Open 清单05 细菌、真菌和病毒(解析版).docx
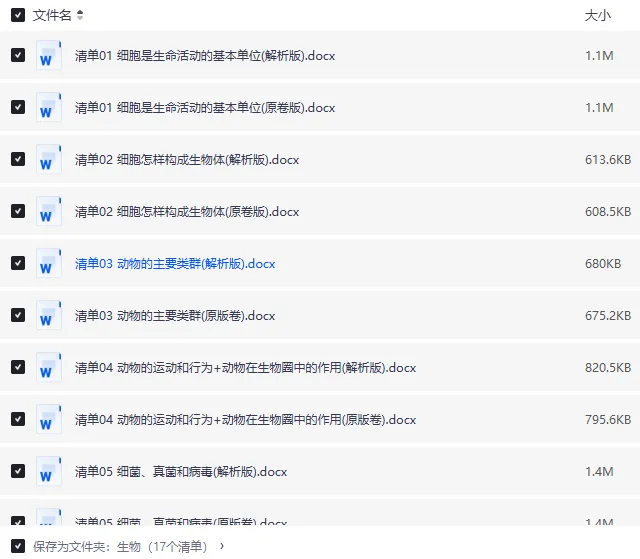The width and height of the screenshot is (640, 559). coord(181,472)
